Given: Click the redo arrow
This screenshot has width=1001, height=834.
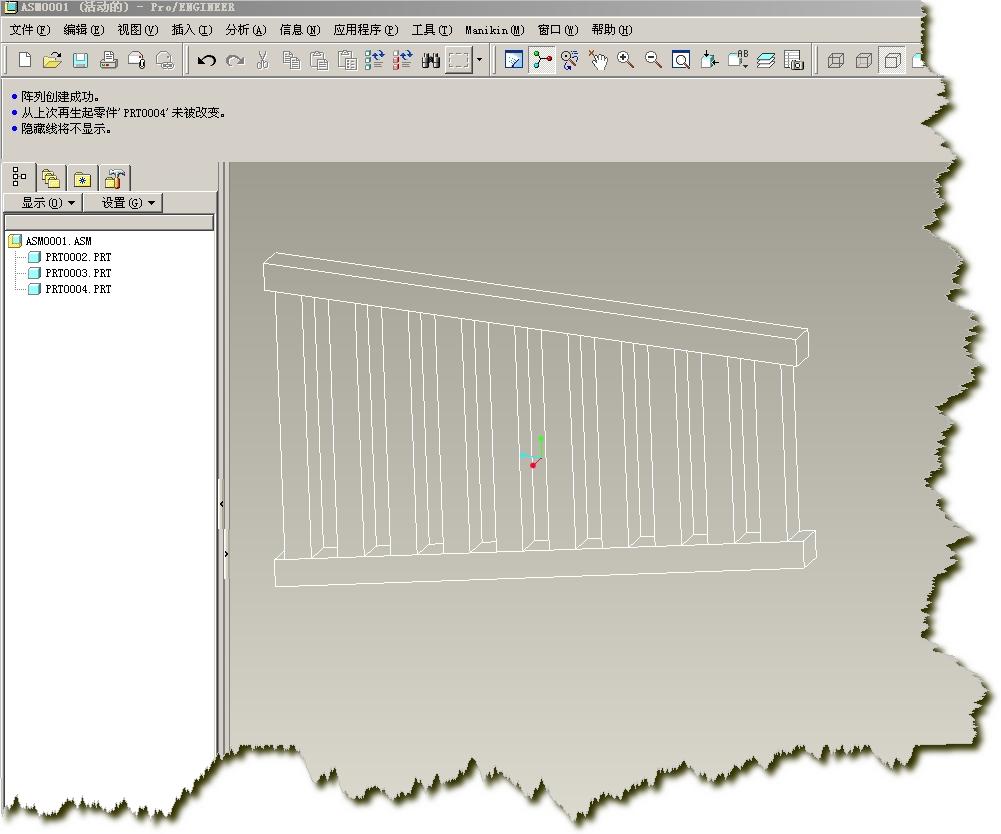Looking at the screenshot, I should click(x=235, y=61).
